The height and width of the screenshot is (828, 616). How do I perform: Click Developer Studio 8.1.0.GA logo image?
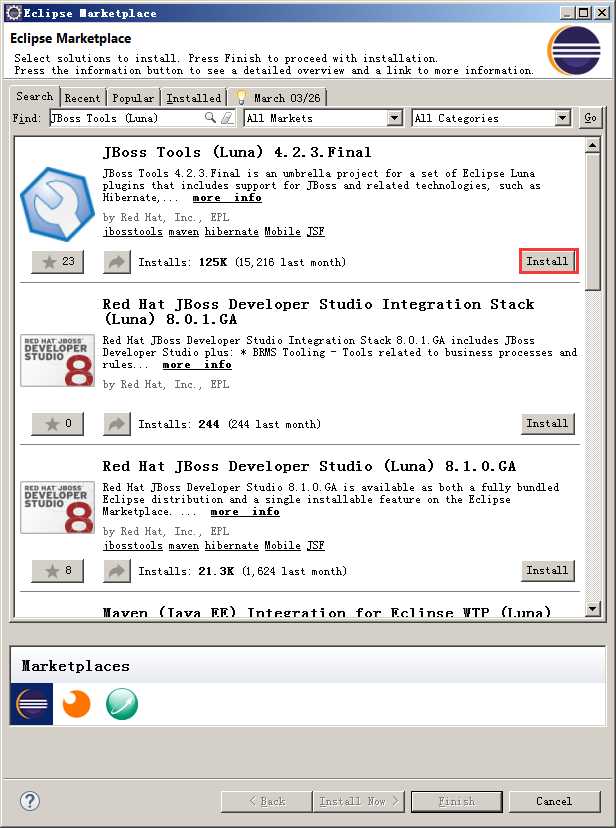58,507
